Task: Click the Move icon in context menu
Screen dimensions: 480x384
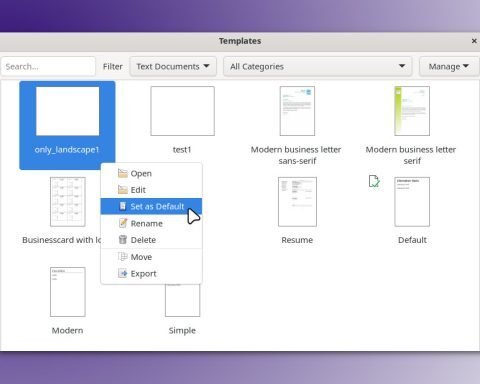Action: (123, 257)
